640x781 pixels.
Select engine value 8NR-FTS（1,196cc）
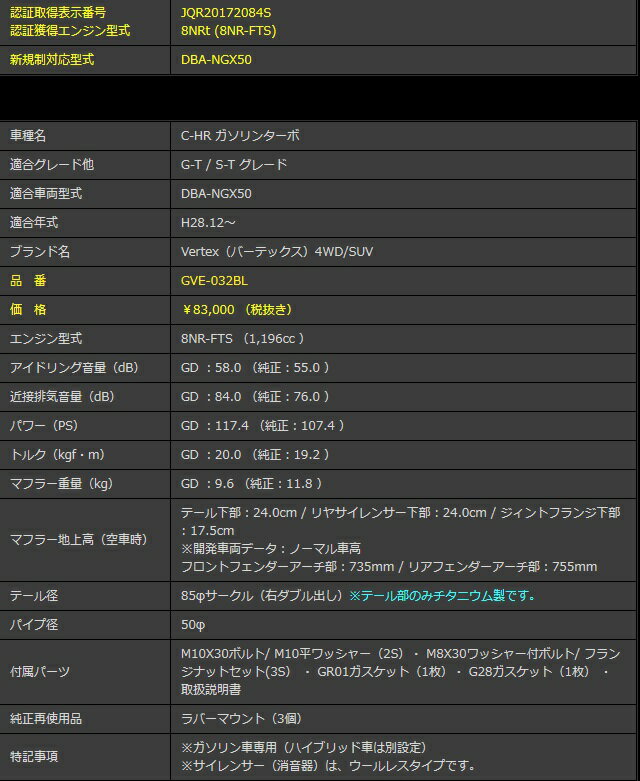point(243,338)
